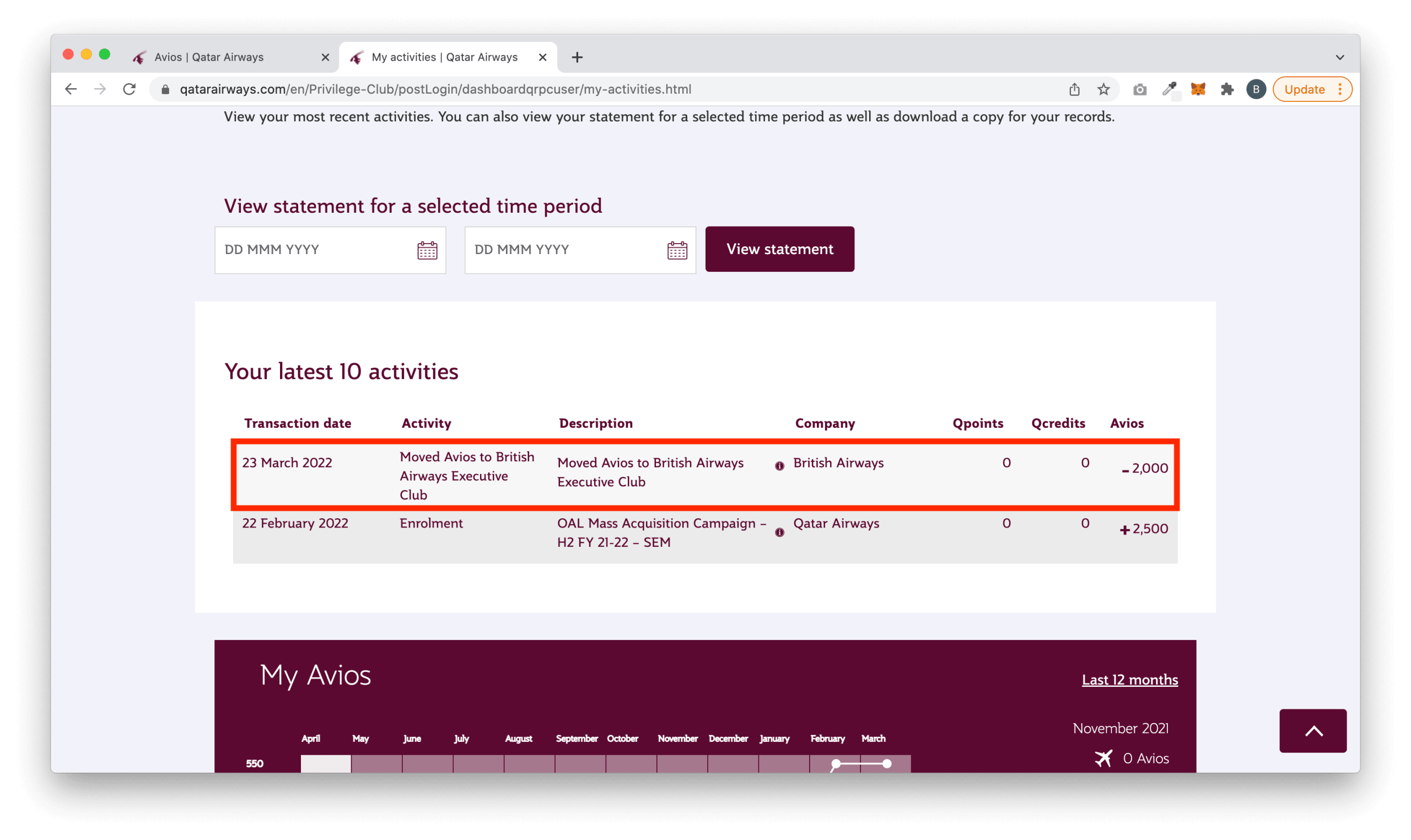
Task: Click info icon beside Qatar Airways
Action: 779,532
